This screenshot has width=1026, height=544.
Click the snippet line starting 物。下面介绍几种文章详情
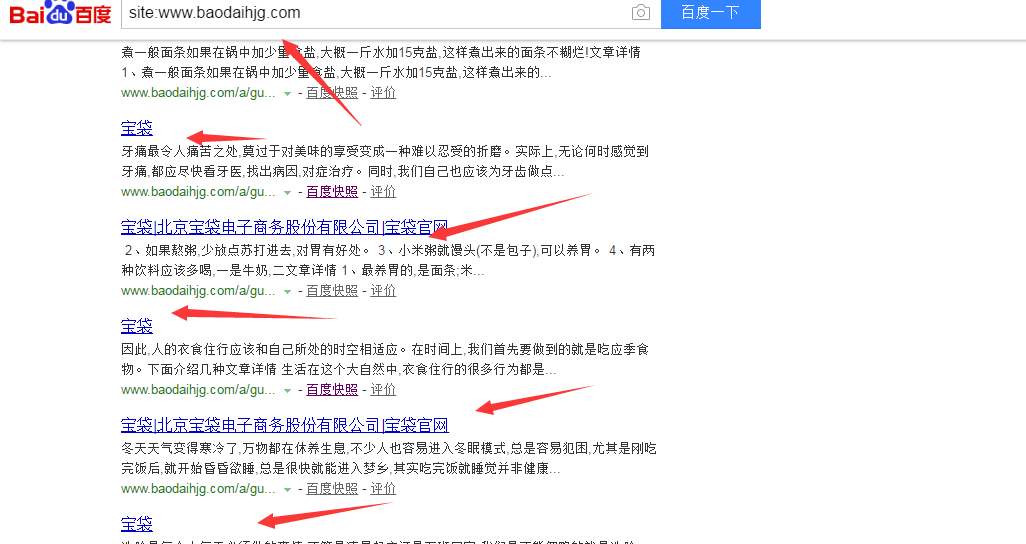click(x=339, y=369)
